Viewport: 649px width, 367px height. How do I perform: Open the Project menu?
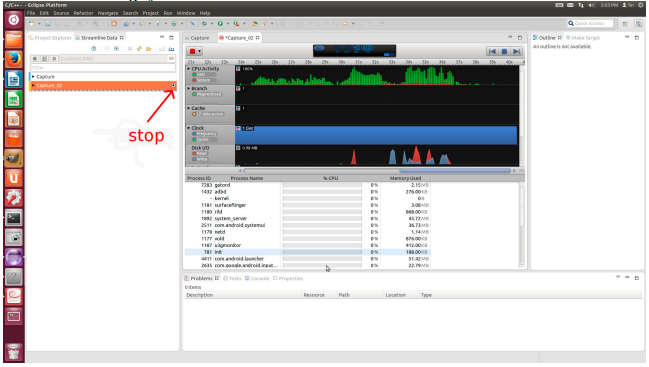[151, 13]
